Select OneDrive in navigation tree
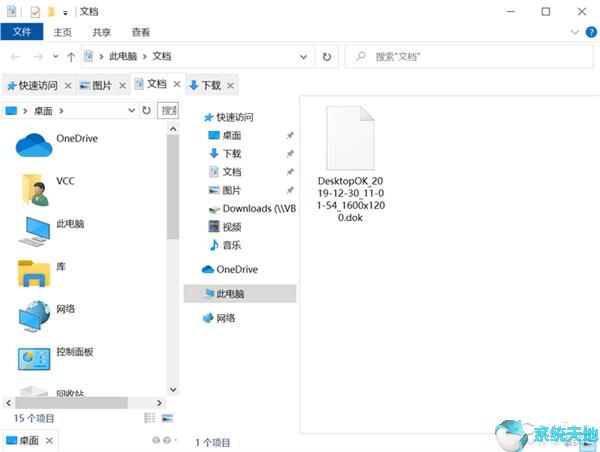This screenshot has height=452, width=600. tap(230, 269)
